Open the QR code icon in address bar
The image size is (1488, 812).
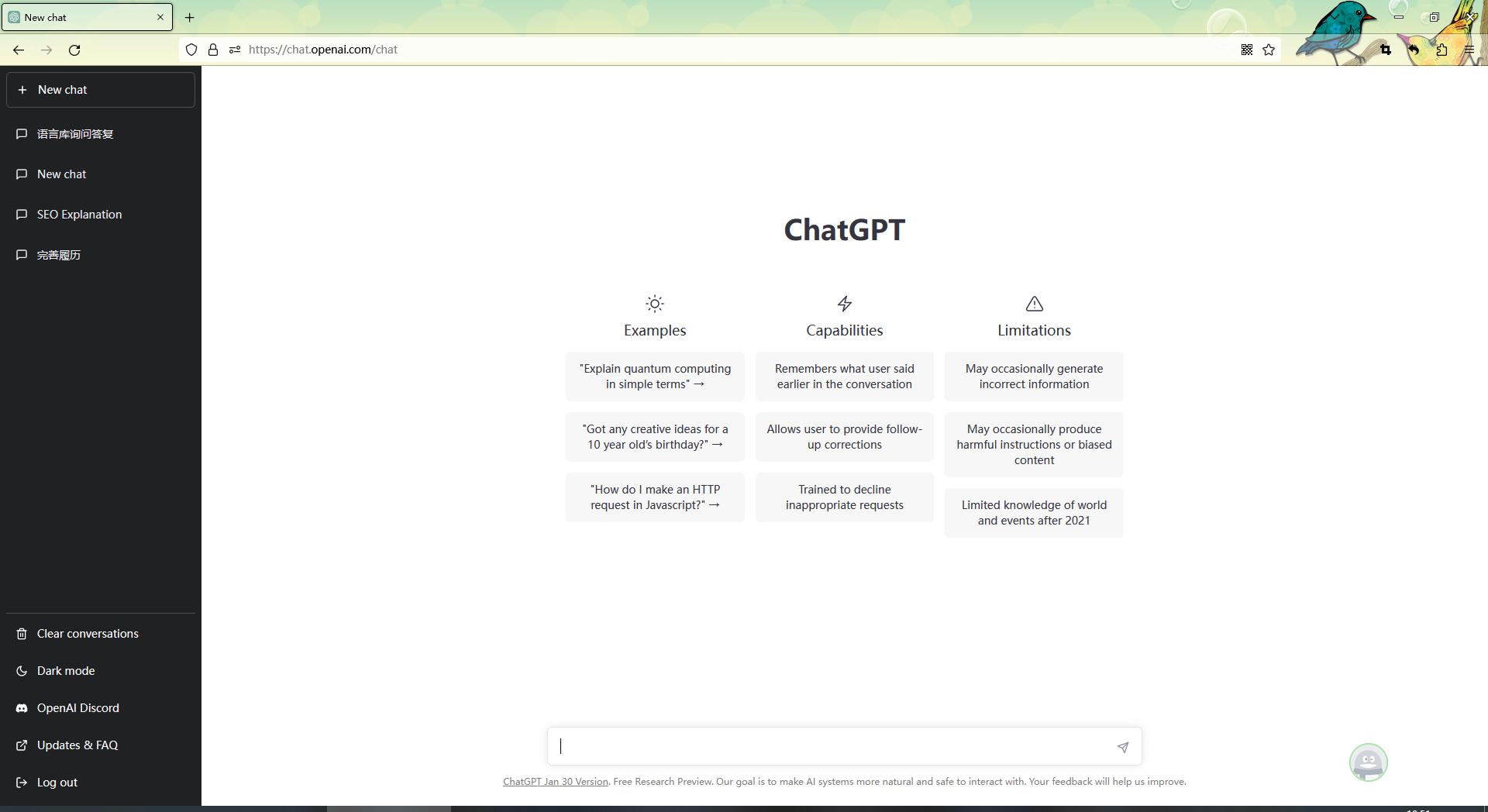[x=1247, y=50]
